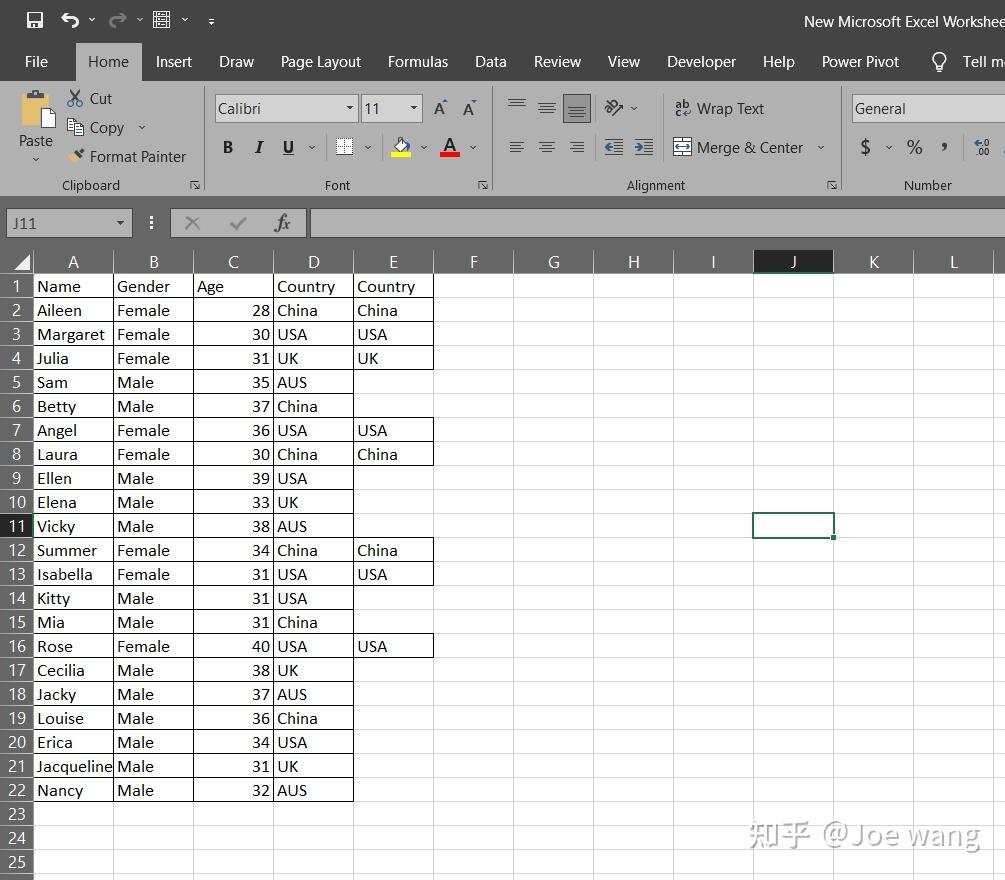Open the Developer ribbon tab
This screenshot has width=1005, height=880.
701,61
